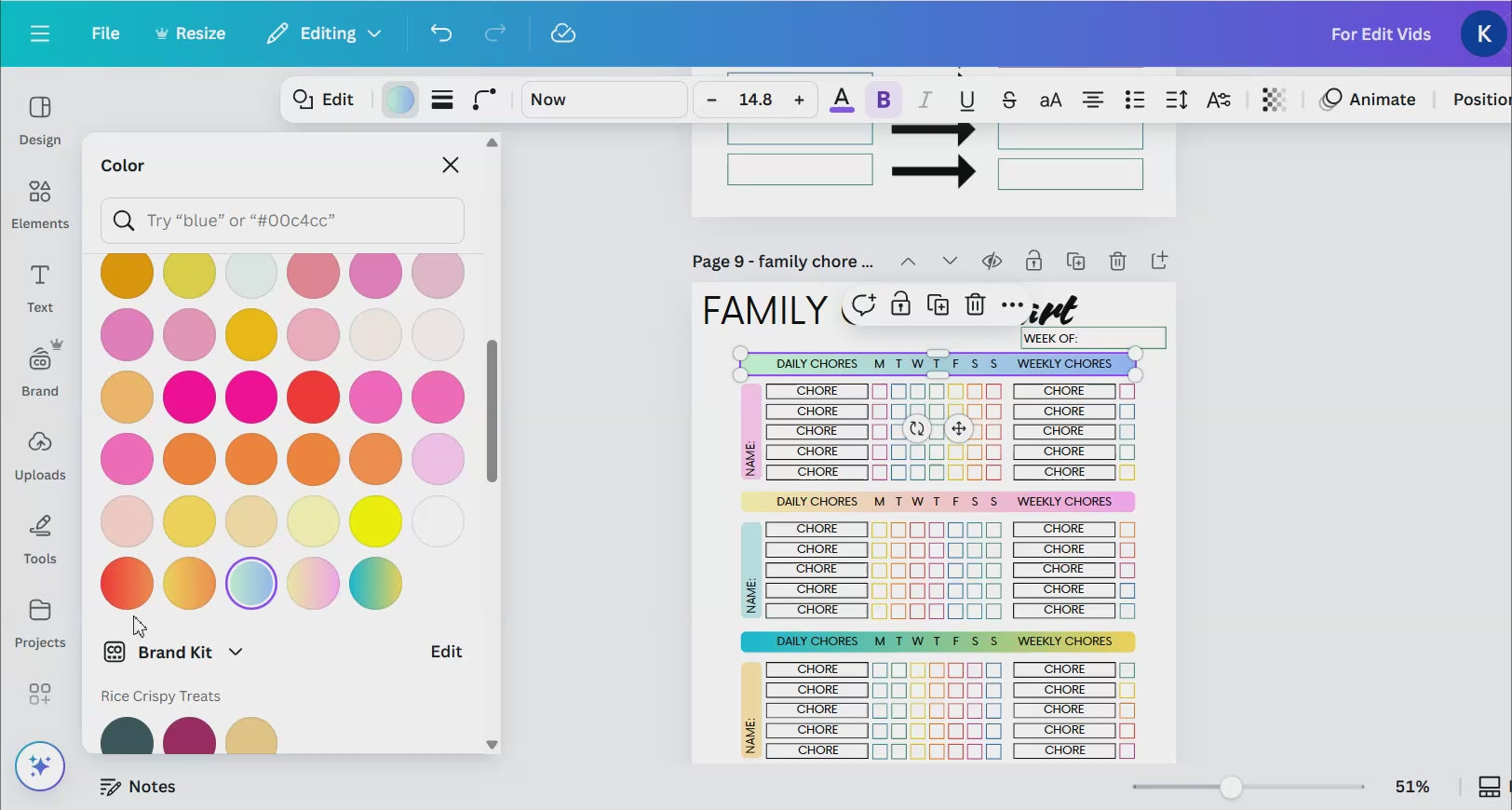This screenshot has width=1512, height=810.
Task: Open the Canva AI sparkle assistant
Action: (39, 766)
